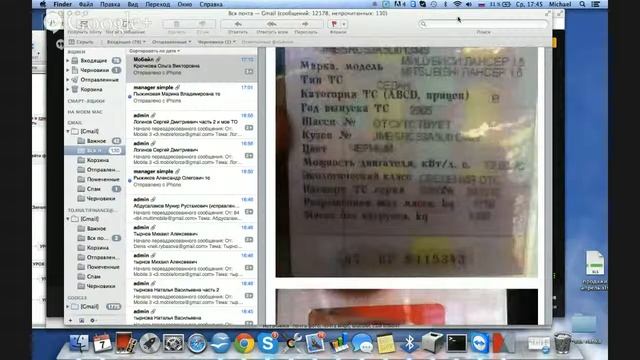The image size is (640, 360).
Task: Open the Справка menu
Action: [x=211, y=4]
